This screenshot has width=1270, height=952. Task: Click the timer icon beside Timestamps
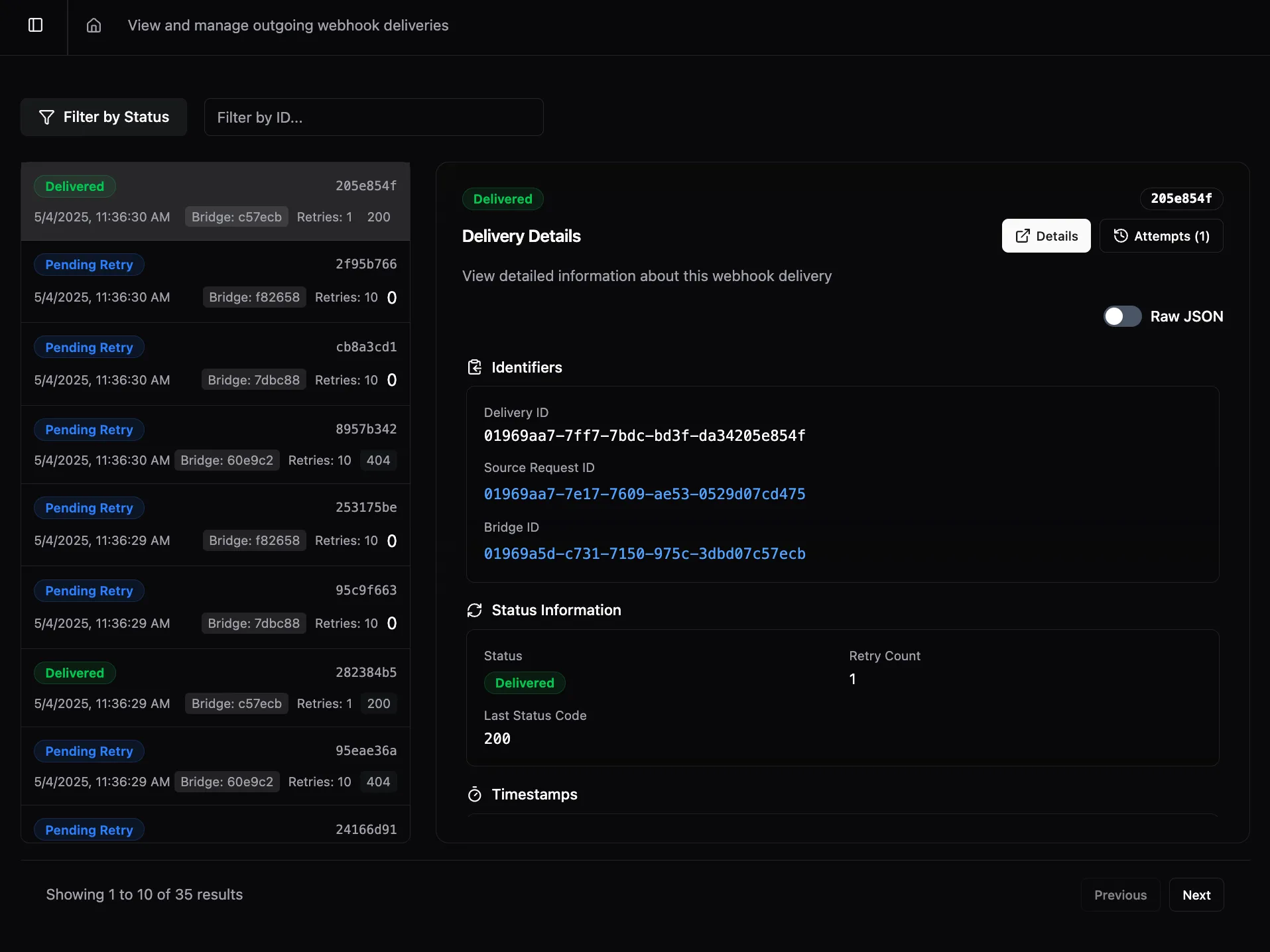pyautogui.click(x=474, y=794)
